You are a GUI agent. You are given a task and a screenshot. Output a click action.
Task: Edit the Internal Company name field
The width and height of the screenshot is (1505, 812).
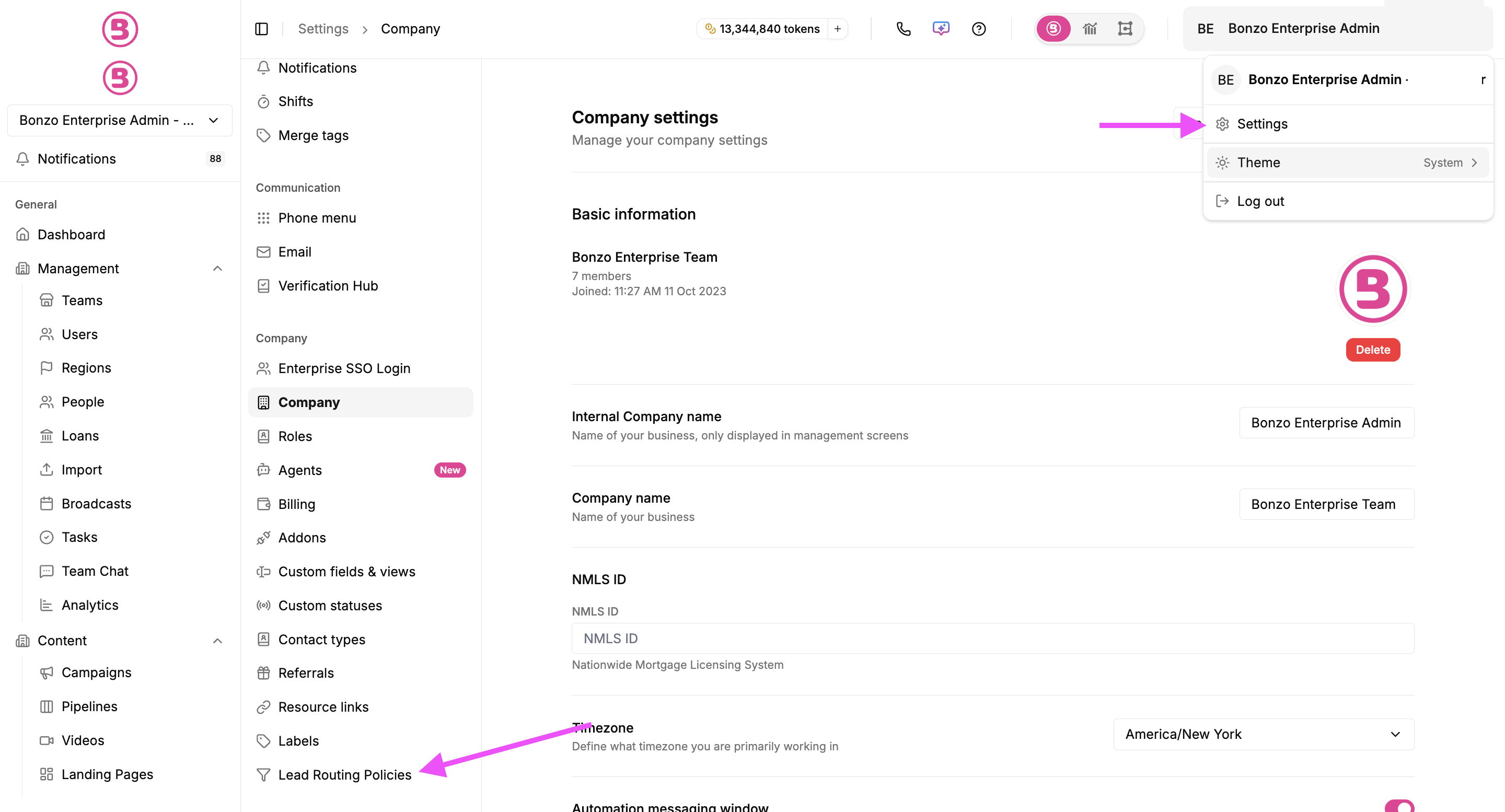click(1326, 423)
